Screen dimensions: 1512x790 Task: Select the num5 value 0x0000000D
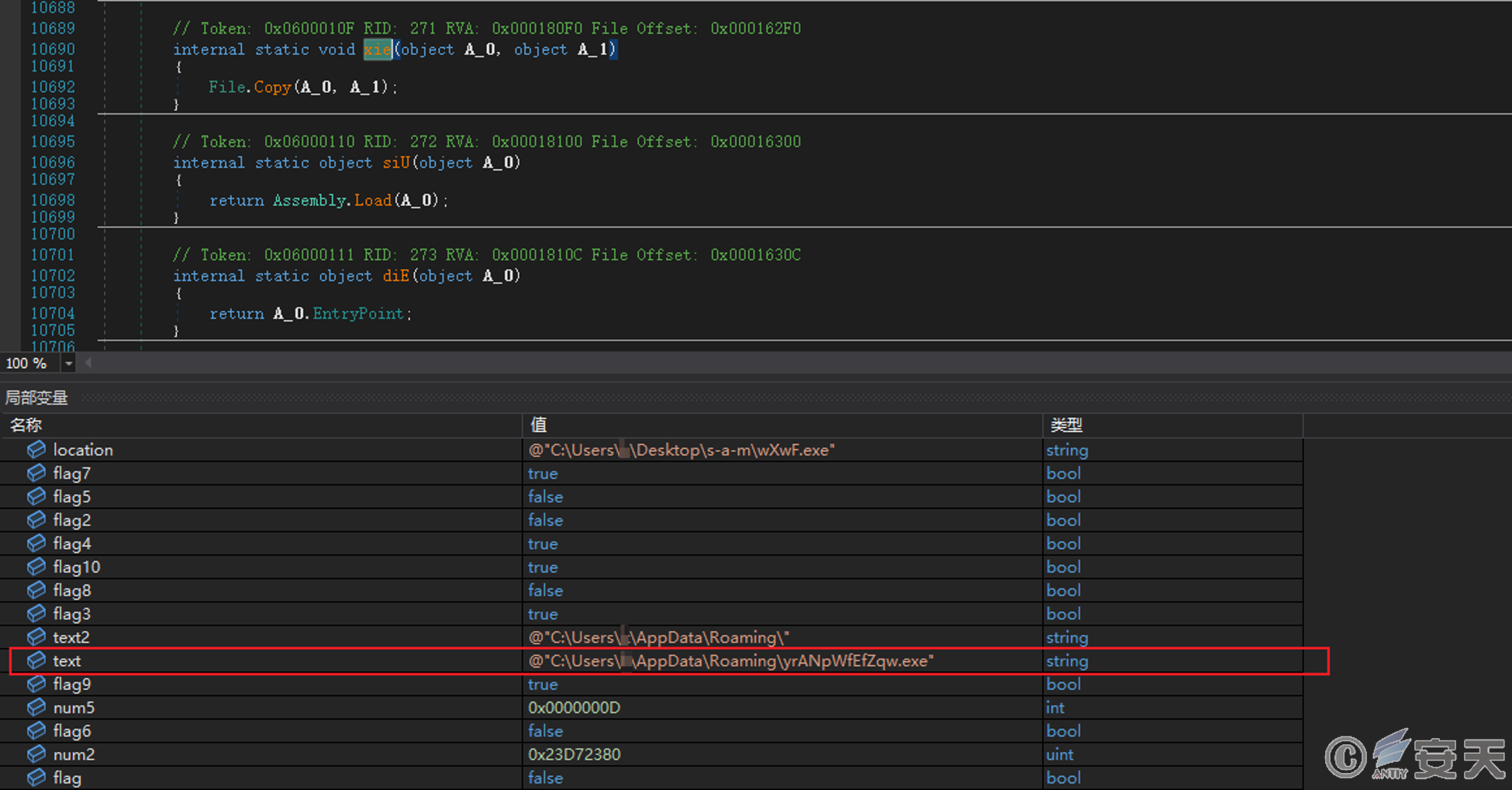(x=574, y=707)
